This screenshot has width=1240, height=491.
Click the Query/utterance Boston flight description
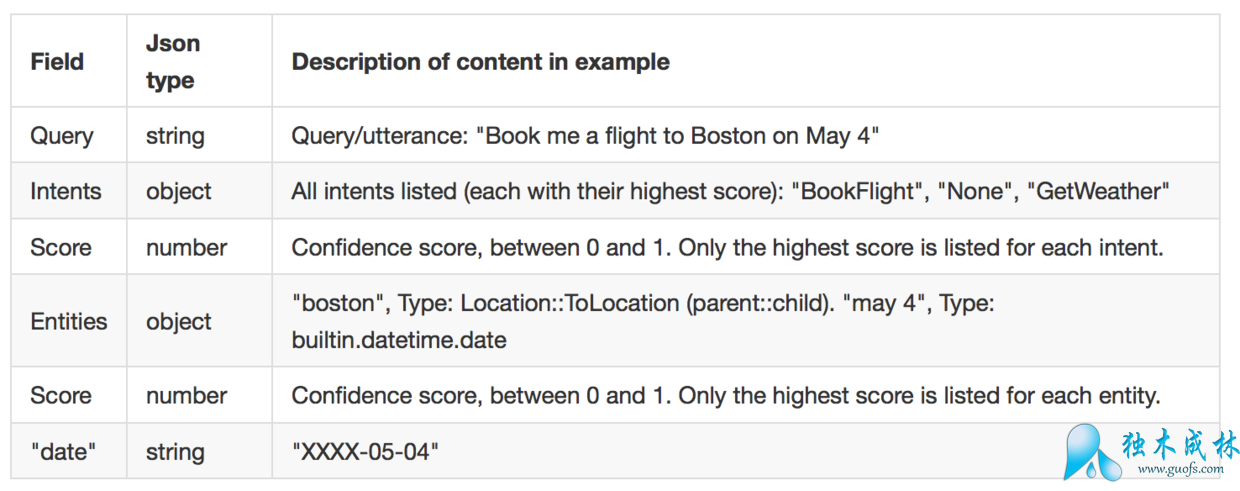585,135
